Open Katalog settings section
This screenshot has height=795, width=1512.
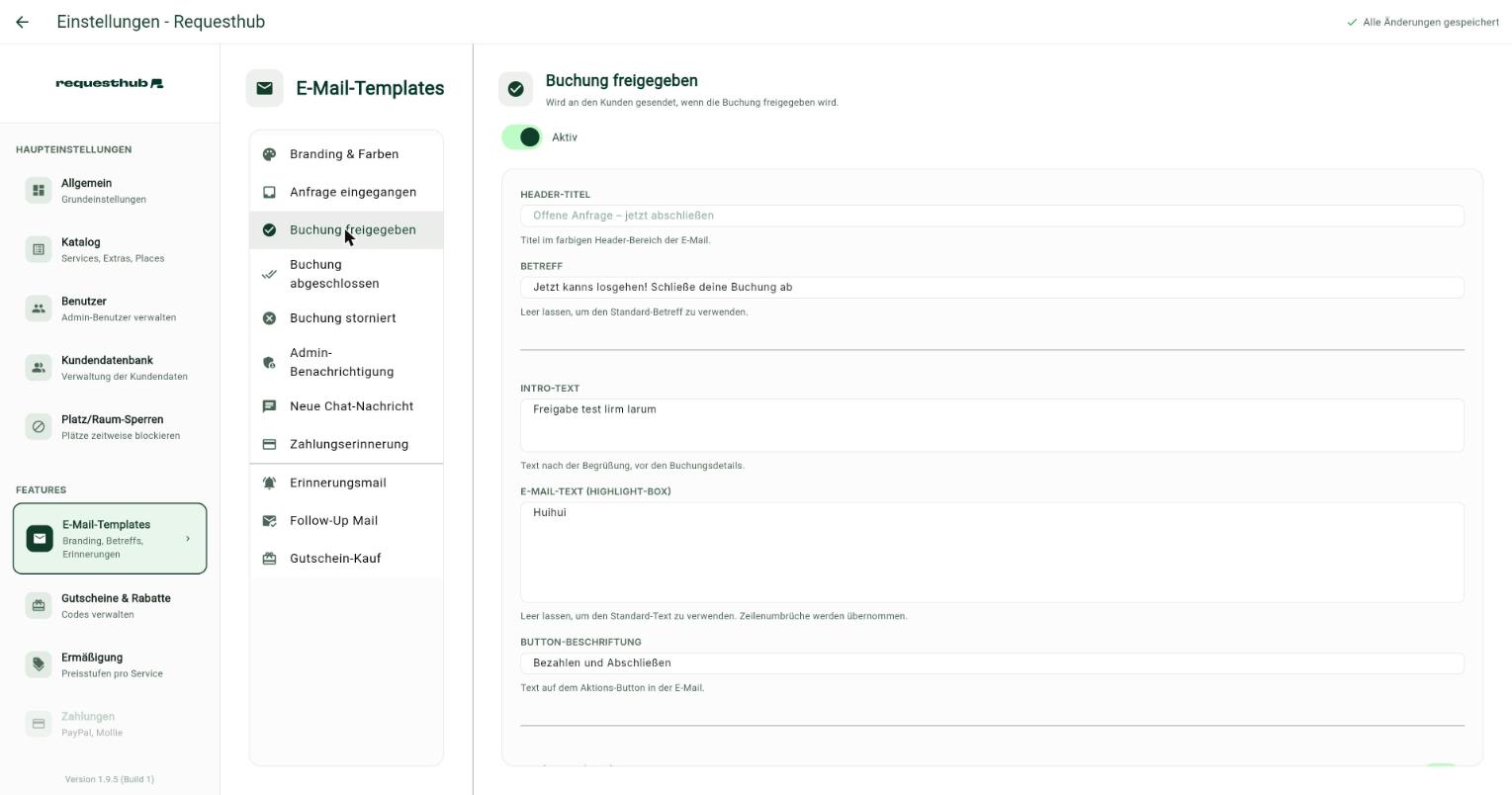[x=110, y=249]
